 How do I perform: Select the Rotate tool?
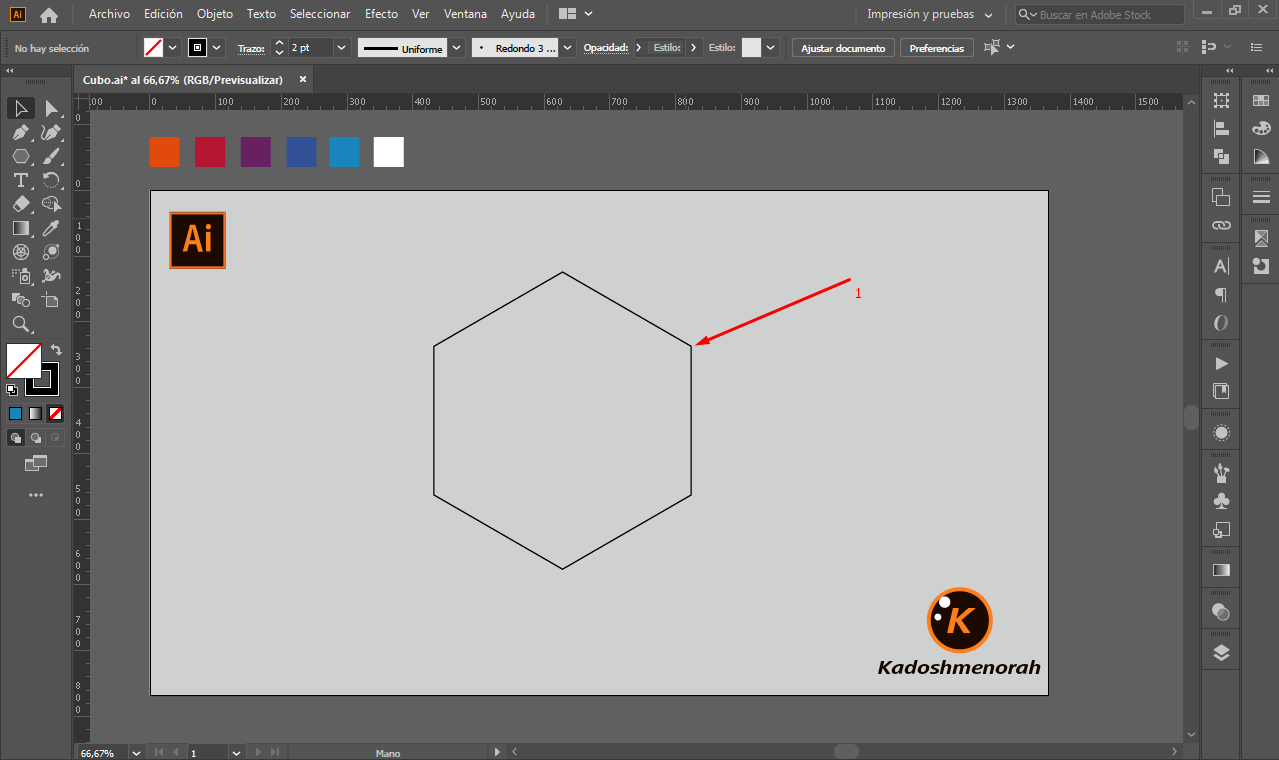pos(51,180)
